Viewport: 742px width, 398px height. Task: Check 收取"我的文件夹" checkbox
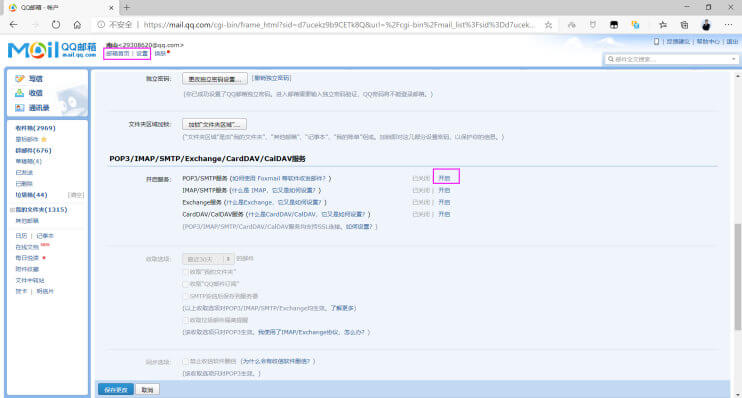click(186, 272)
